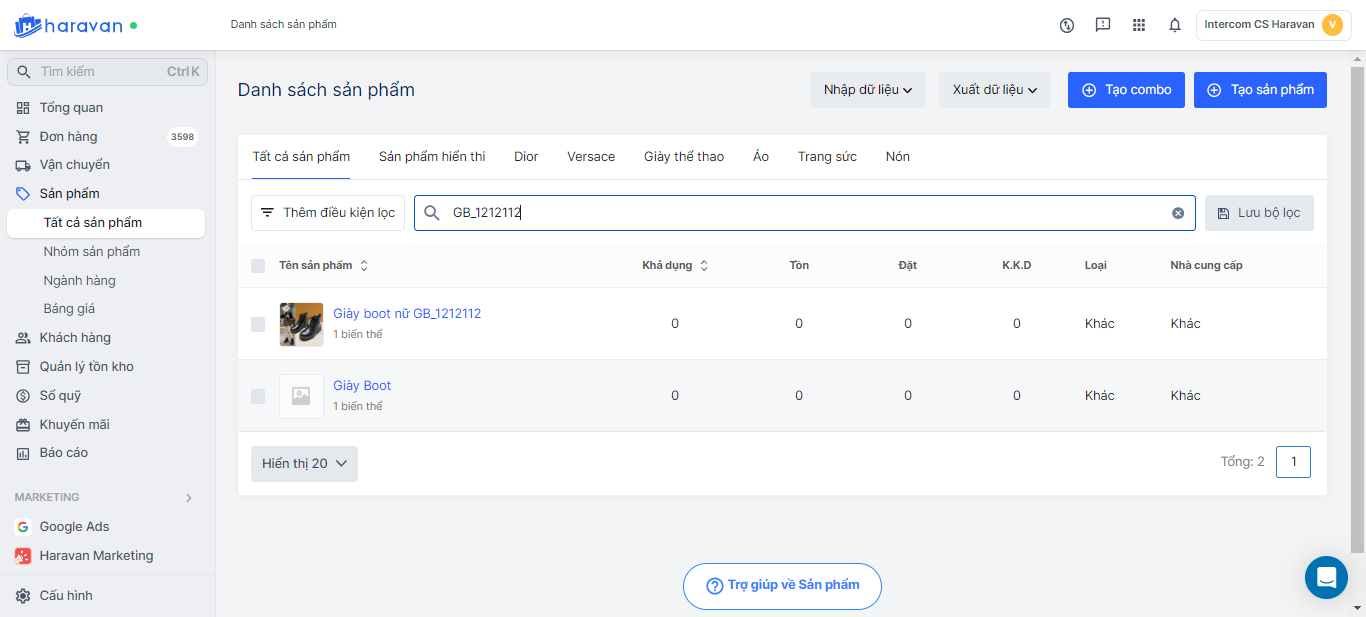Open the Intercom chat bubble
Viewport: 1366px width, 617px height.
pyautogui.click(x=1326, y=577)
